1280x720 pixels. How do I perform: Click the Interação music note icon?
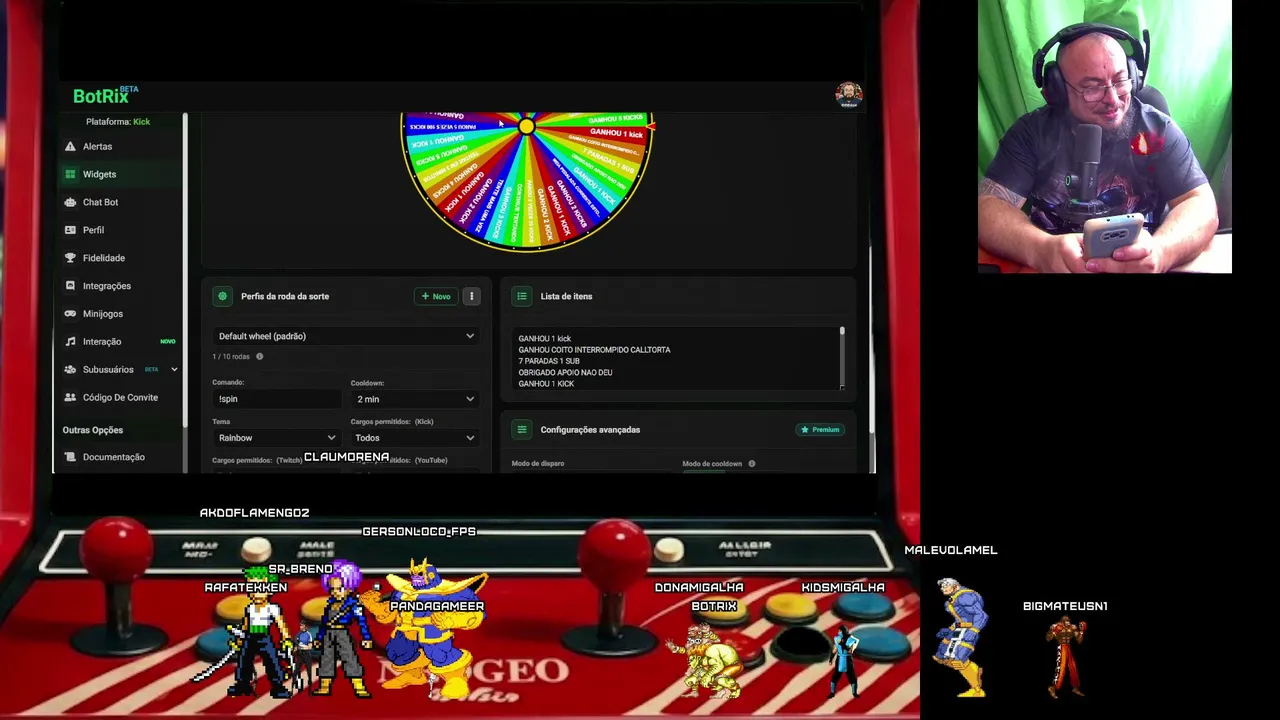(x=70, y=342)
